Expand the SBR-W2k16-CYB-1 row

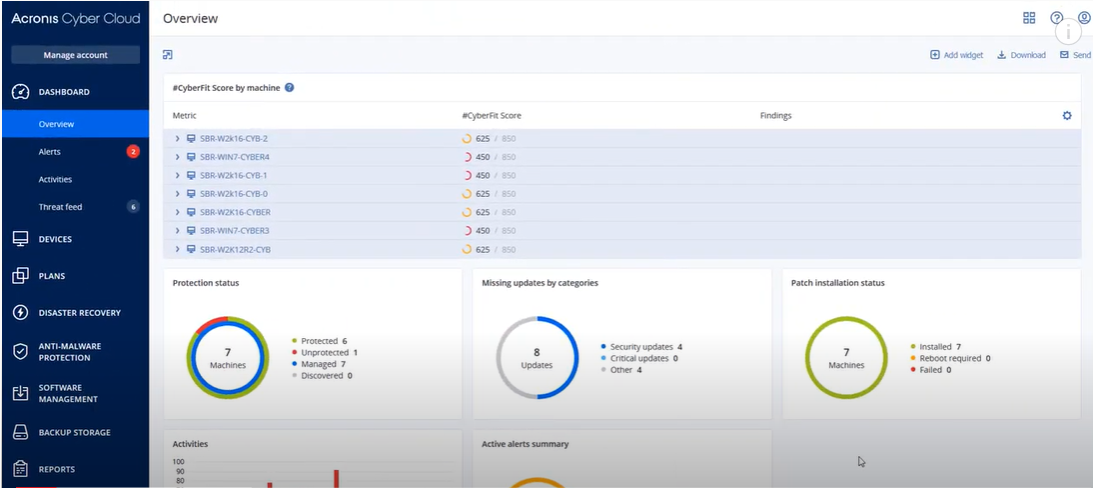[x=178, y=176]
